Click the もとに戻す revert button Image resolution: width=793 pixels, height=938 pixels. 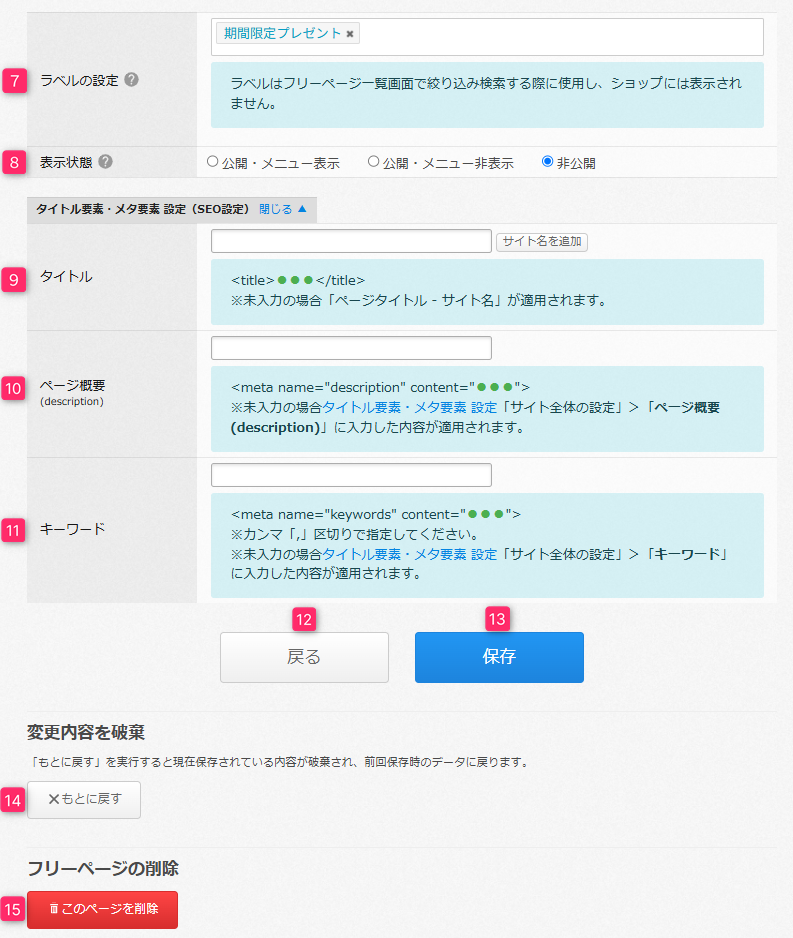coord(84,800)
